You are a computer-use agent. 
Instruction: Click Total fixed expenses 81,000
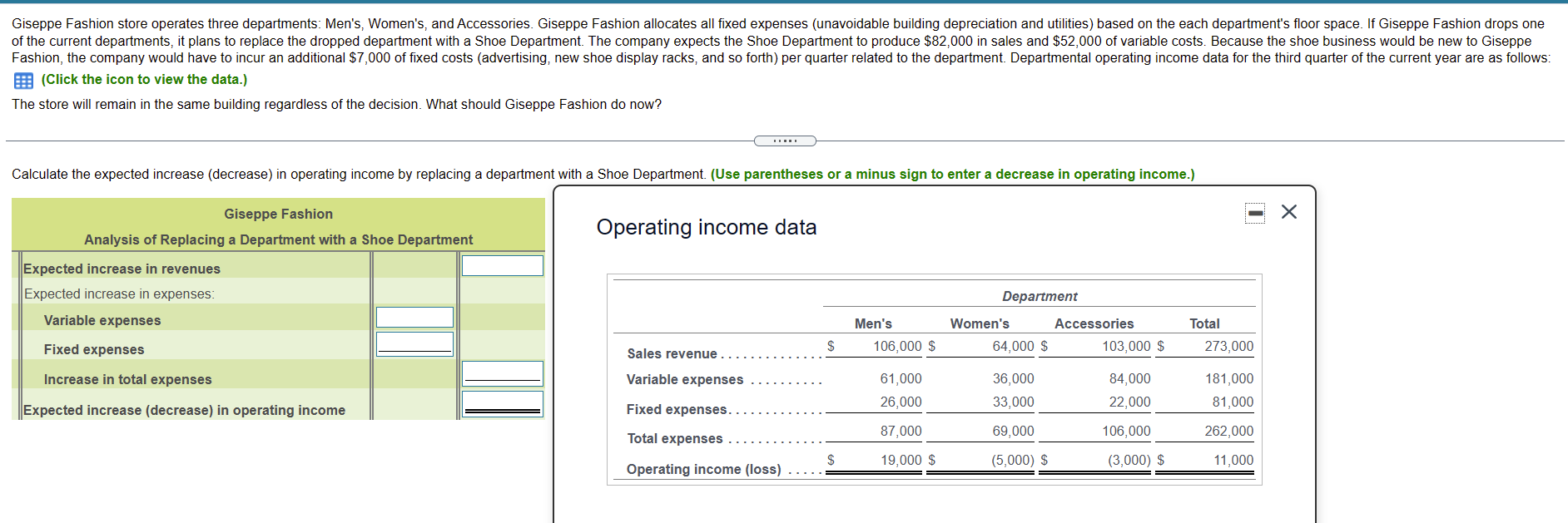tap(1232, 402)
